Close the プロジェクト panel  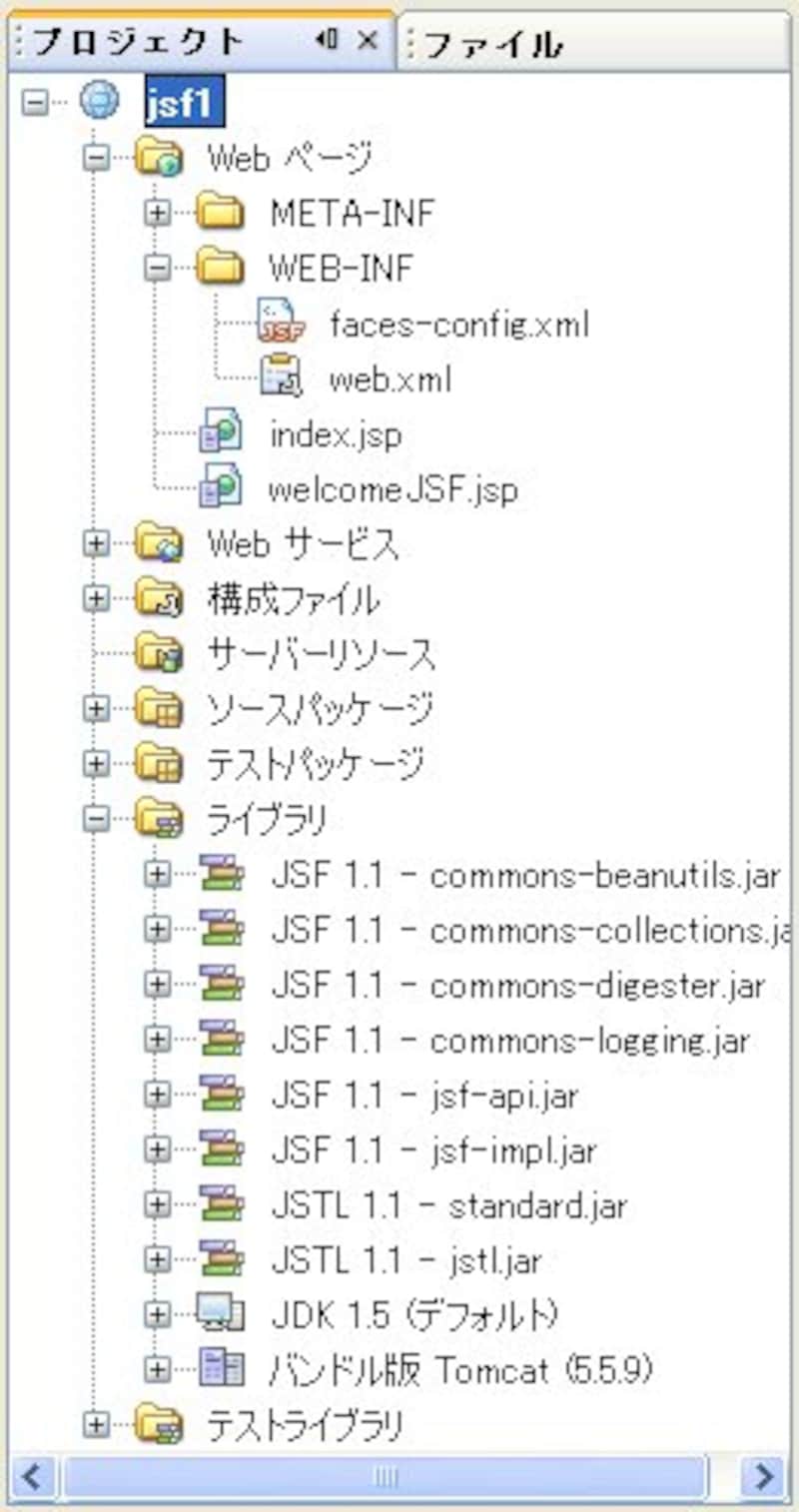tap(368, 40)
